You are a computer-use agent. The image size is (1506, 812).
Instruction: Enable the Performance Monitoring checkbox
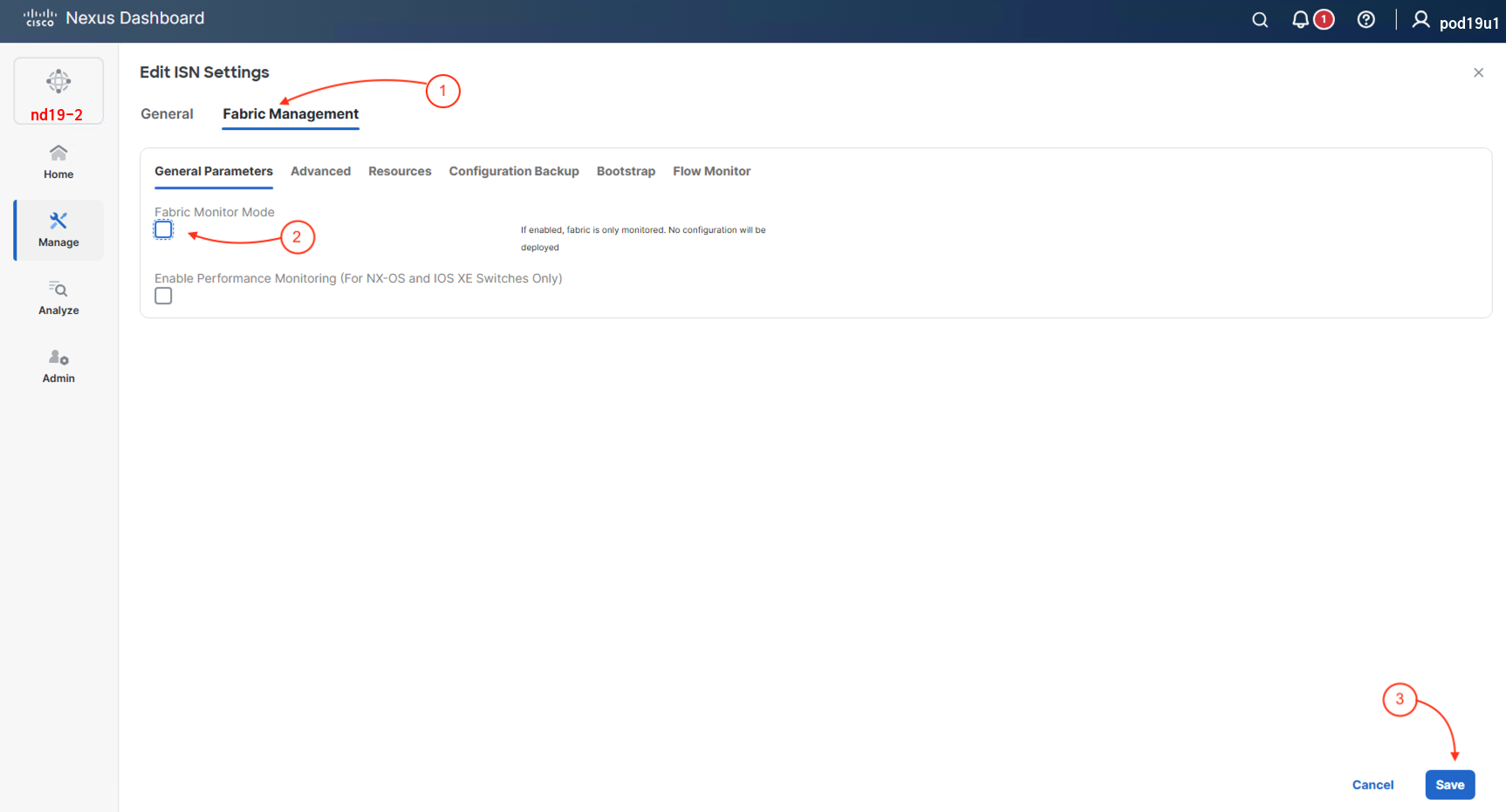tap(163, 297)
